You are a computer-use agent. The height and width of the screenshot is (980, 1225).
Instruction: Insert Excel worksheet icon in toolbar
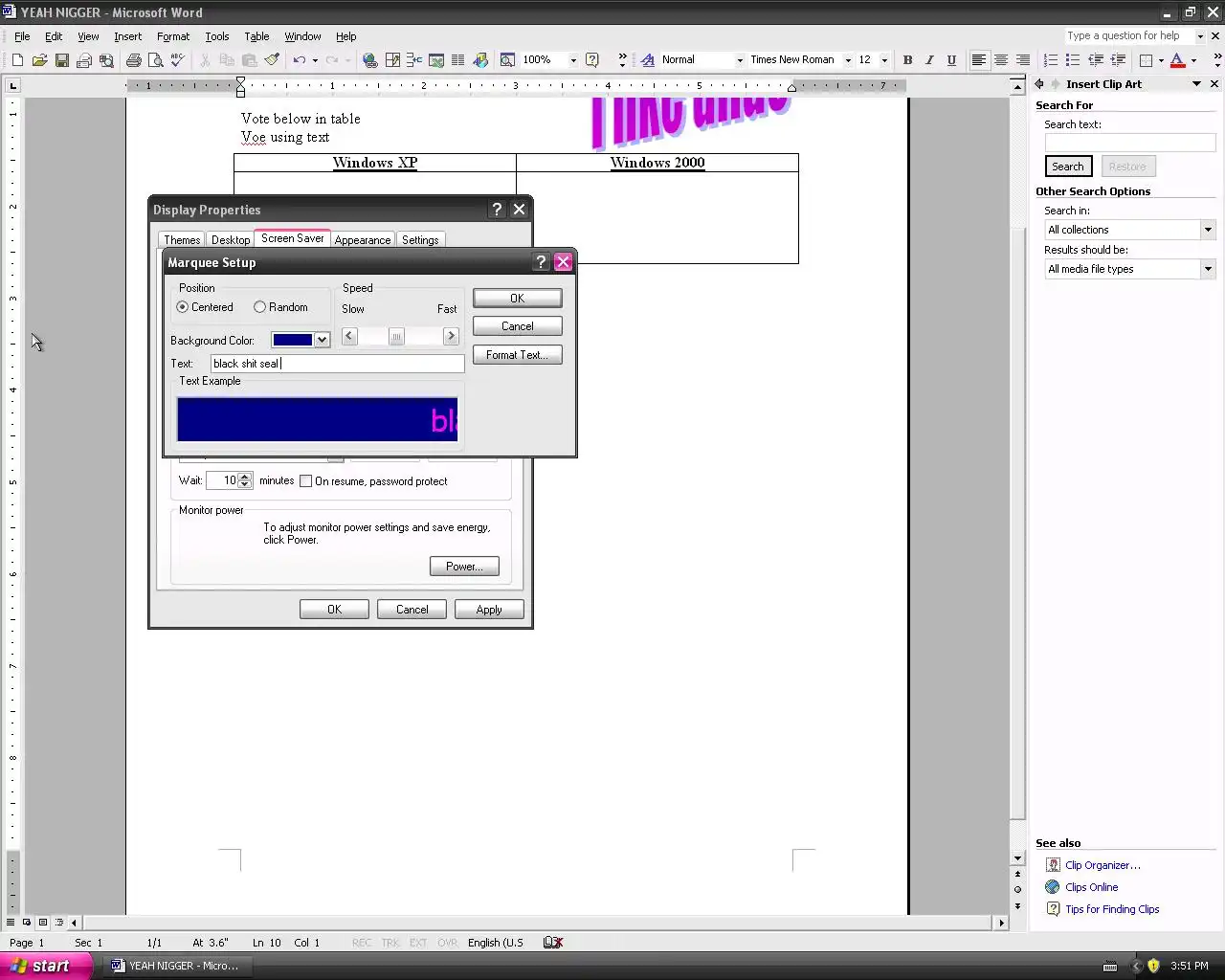pyautogui.click(x=436, y=59)
